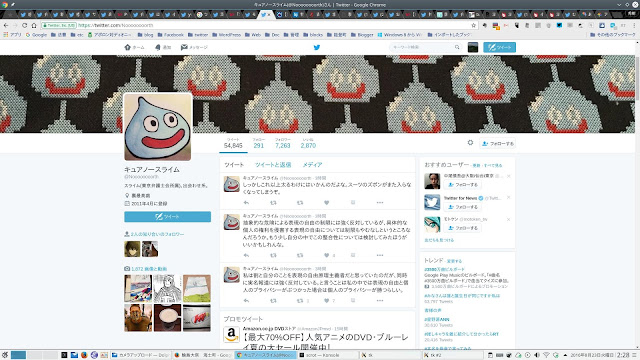Open the ツイート count 54,845 stat

(233, 143)
